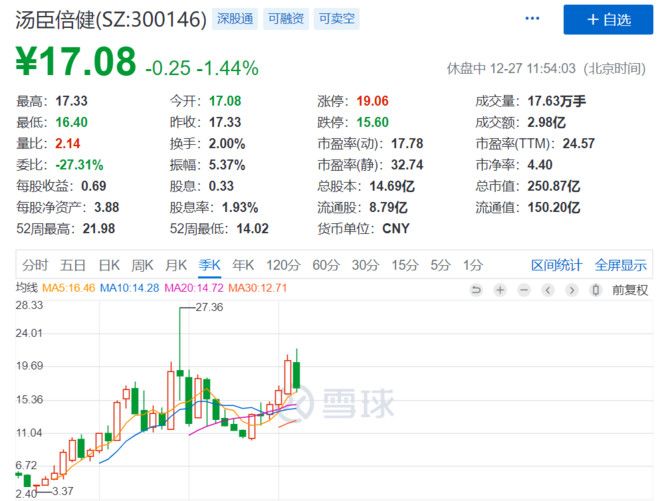Switch to the 1分 chart tab
Image resolution: width=660 pixels, height=501 pixels.
point(473,265)
